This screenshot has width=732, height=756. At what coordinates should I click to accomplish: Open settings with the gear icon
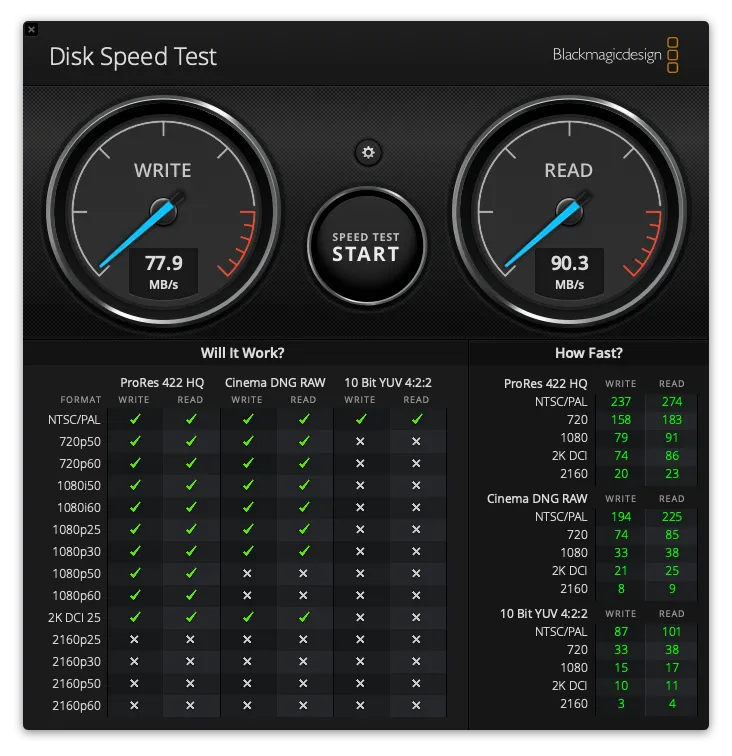(368, 152)
